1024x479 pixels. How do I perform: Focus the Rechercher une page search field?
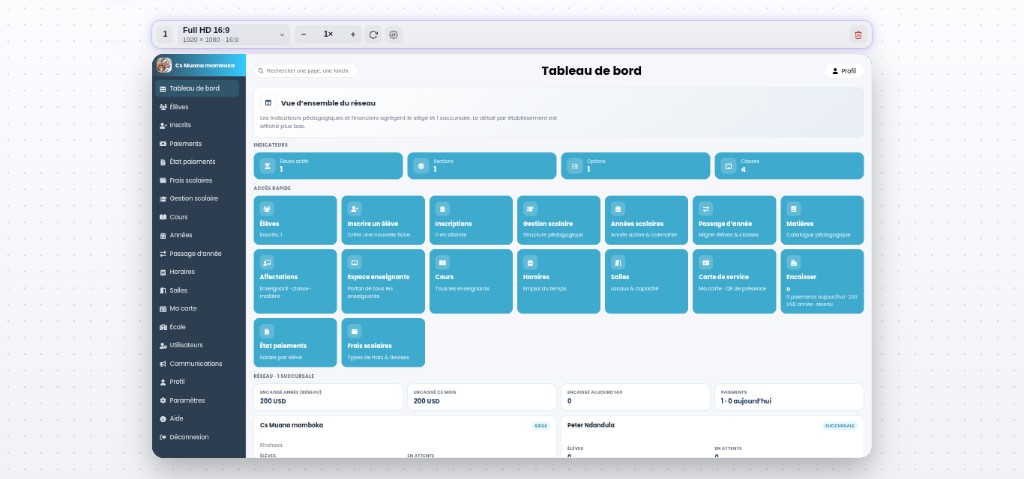point(306,71)
